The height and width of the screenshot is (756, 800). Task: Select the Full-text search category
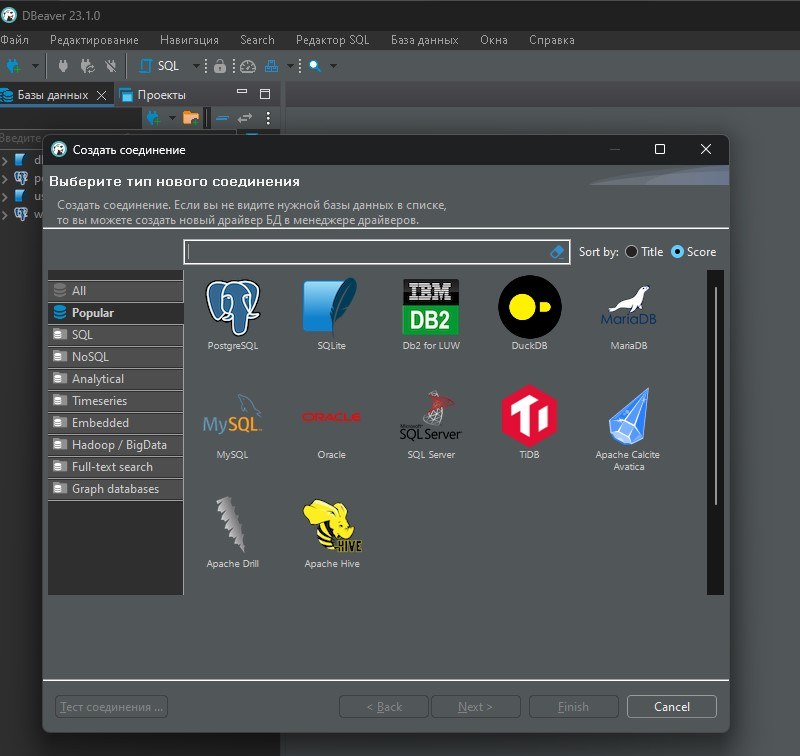(115, 467)
